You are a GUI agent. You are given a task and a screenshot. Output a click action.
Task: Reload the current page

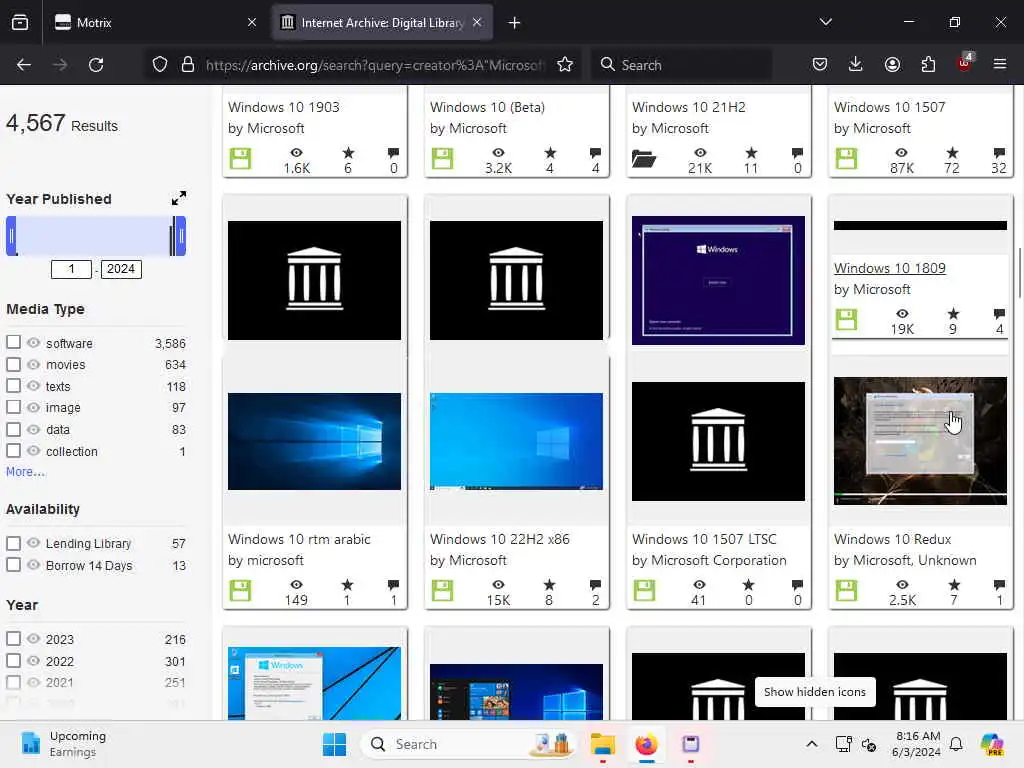(x=96, y=65)
